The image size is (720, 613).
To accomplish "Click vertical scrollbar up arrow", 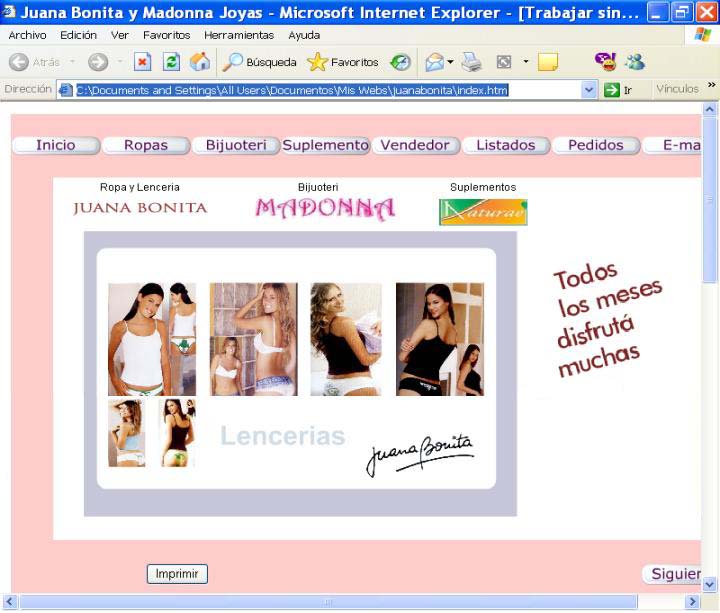I will click(709, 109).
